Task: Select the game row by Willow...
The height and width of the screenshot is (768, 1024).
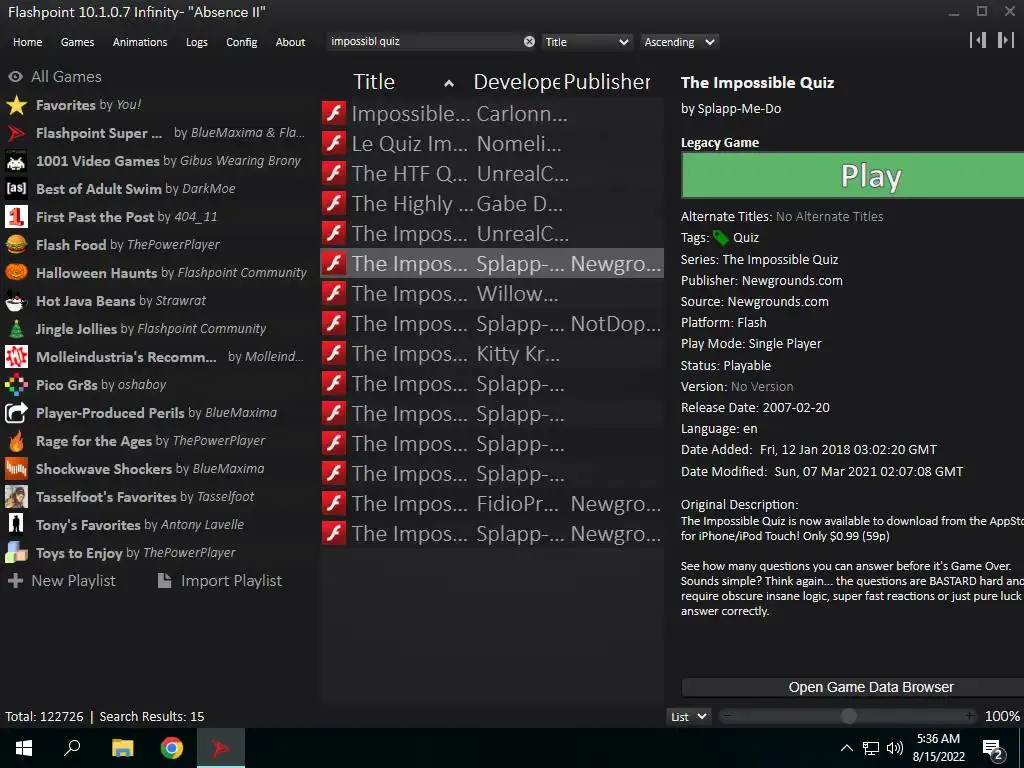Action: pos(492,294)
